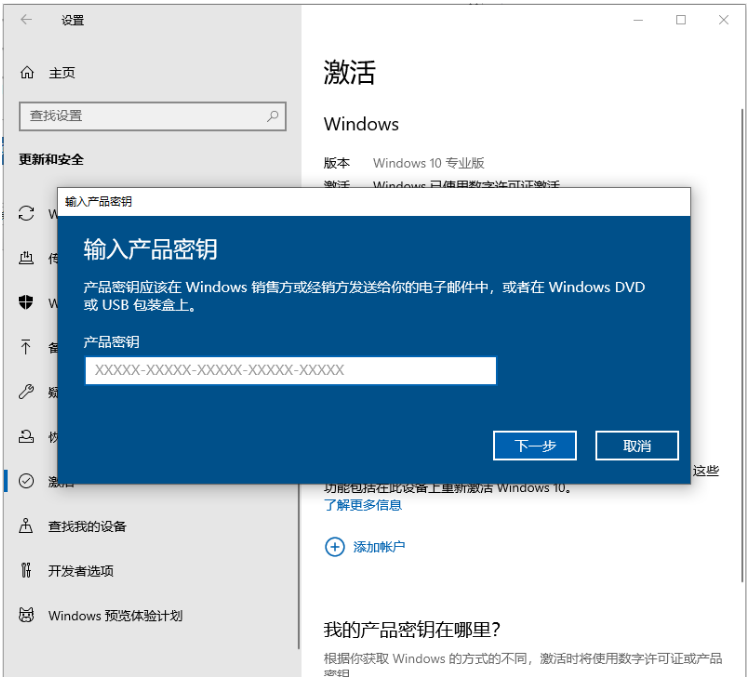Open Windows 预览体验计划 sidebar entry
The width and height of the screenshot is (747, 680).
[x=115, y=616]
